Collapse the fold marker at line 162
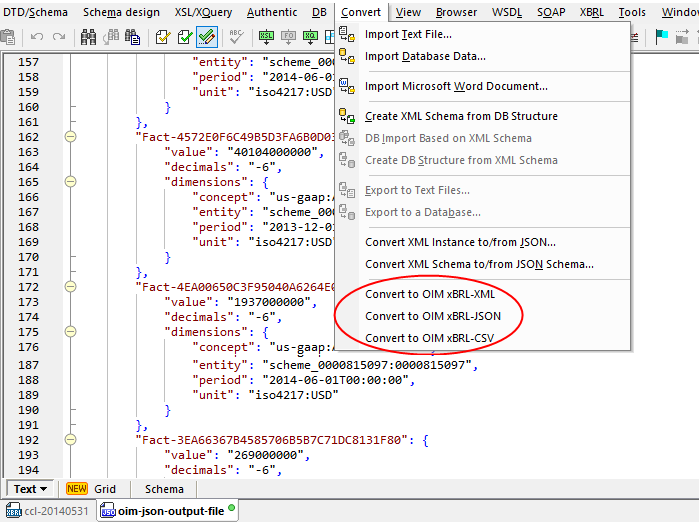Screen dimensions: 699x527 70,137
